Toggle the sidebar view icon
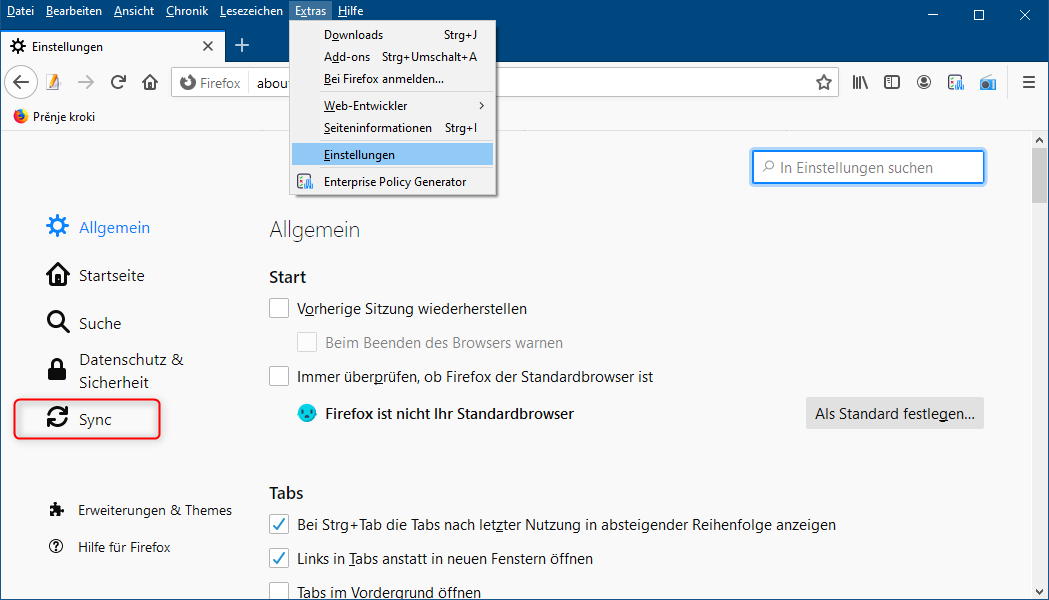The image size is (1049, 600). 892,83
